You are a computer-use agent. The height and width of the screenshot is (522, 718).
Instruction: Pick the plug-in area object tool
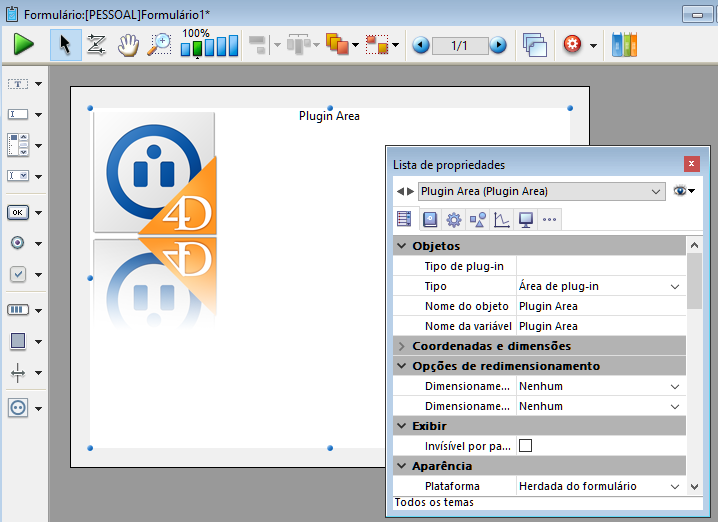point(18,407)
